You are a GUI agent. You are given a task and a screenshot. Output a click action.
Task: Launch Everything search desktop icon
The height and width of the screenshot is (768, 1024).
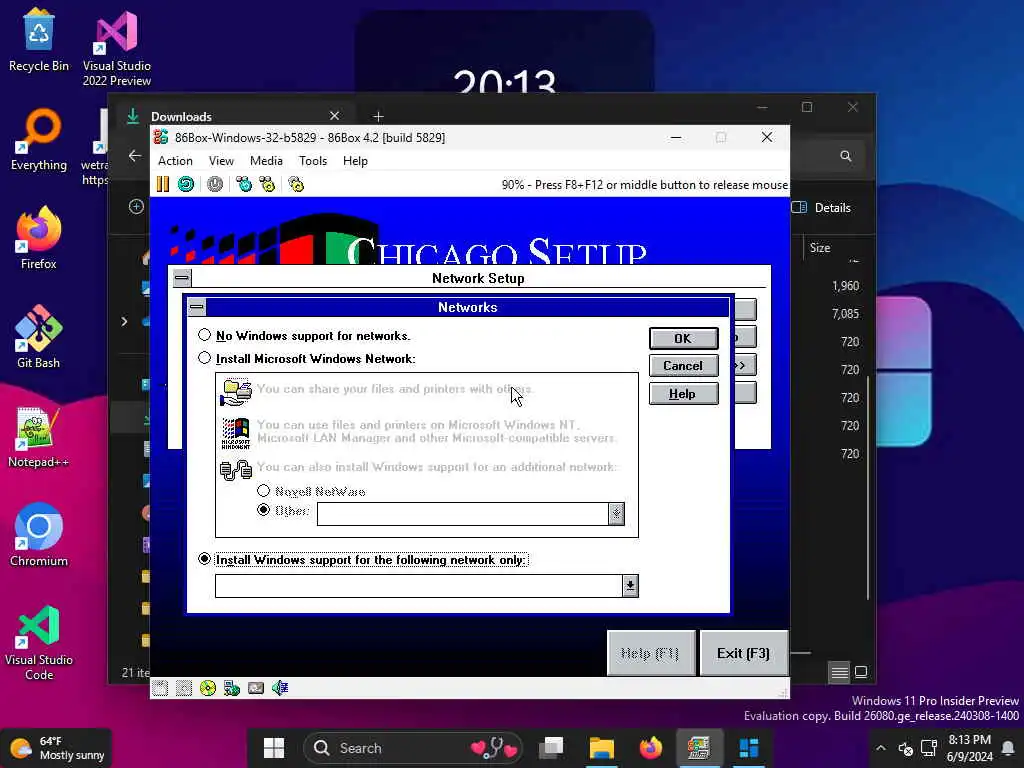pos(39,140)
